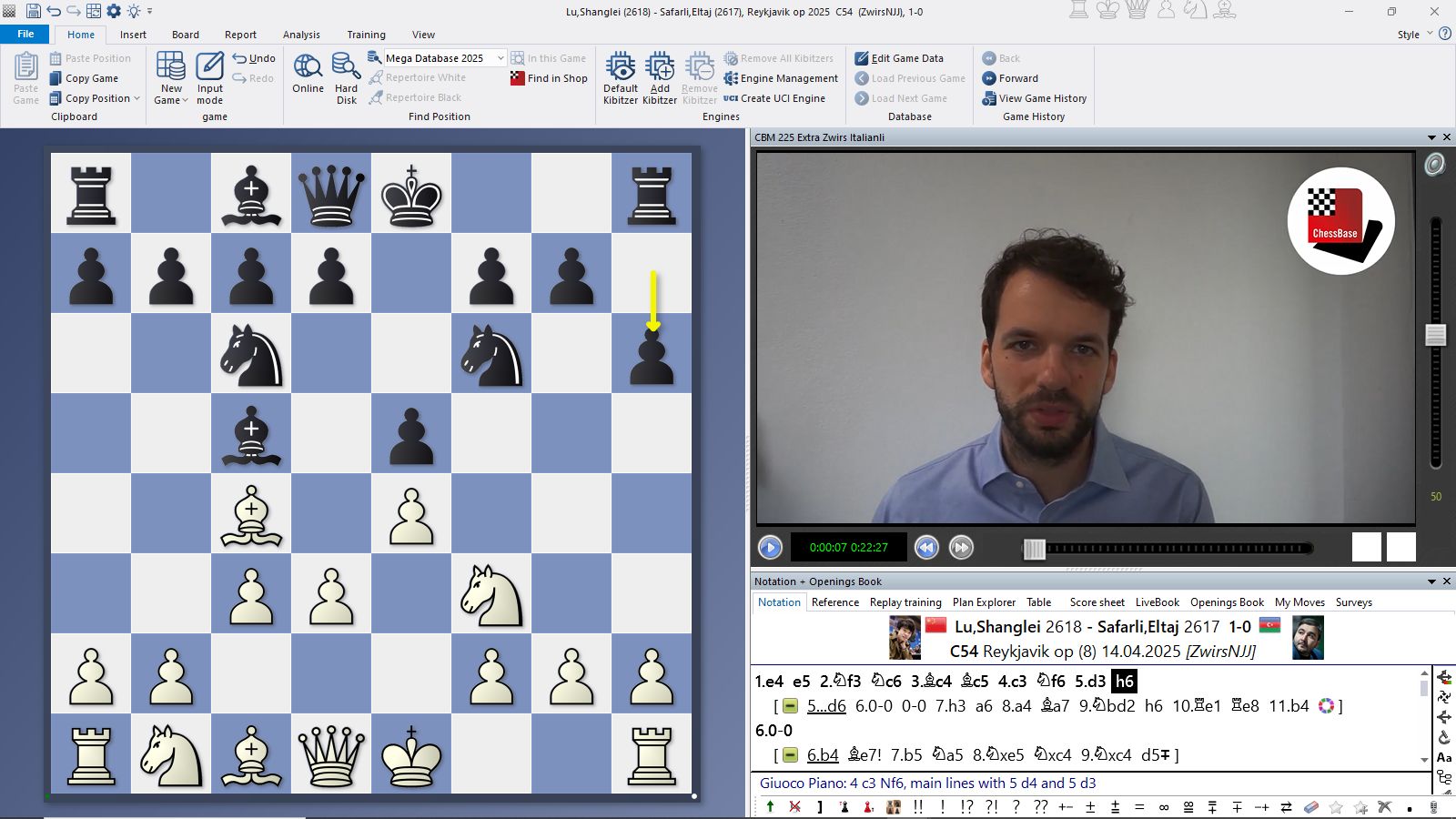Open the Mega Database 2025 dropdown
Viewport: 1456px width, 819px height.
click(x=500, y=58)
